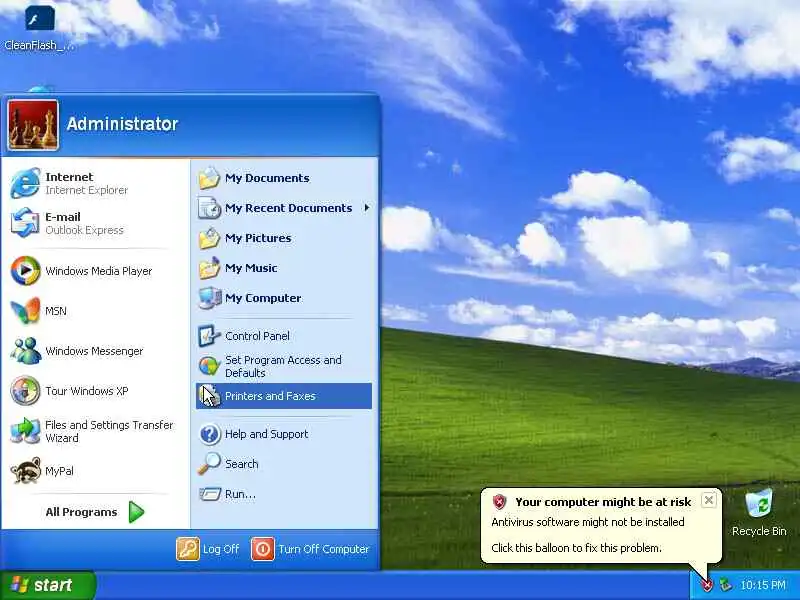This screenshot has width=800, height=600.
Task: Click the Help and Support text label
Action: pos(266,434)
